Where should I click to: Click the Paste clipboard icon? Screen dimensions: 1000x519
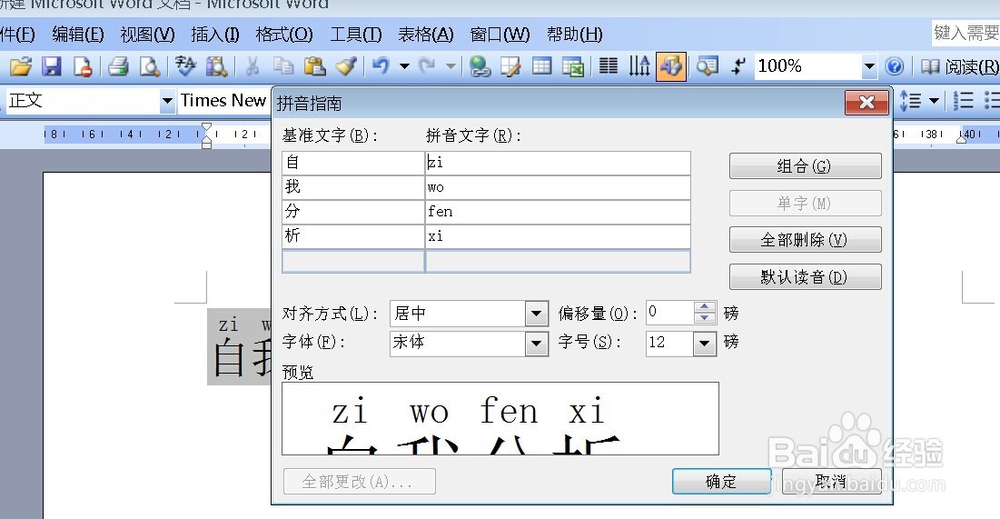[x=314, y=66]
